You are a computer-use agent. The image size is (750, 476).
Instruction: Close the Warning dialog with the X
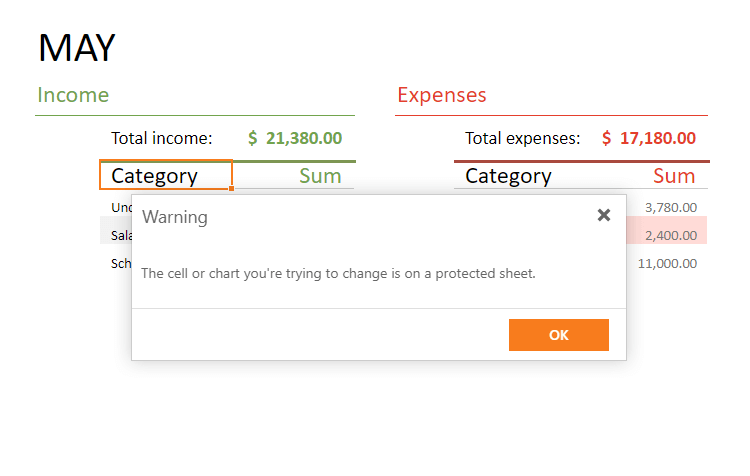603,215
